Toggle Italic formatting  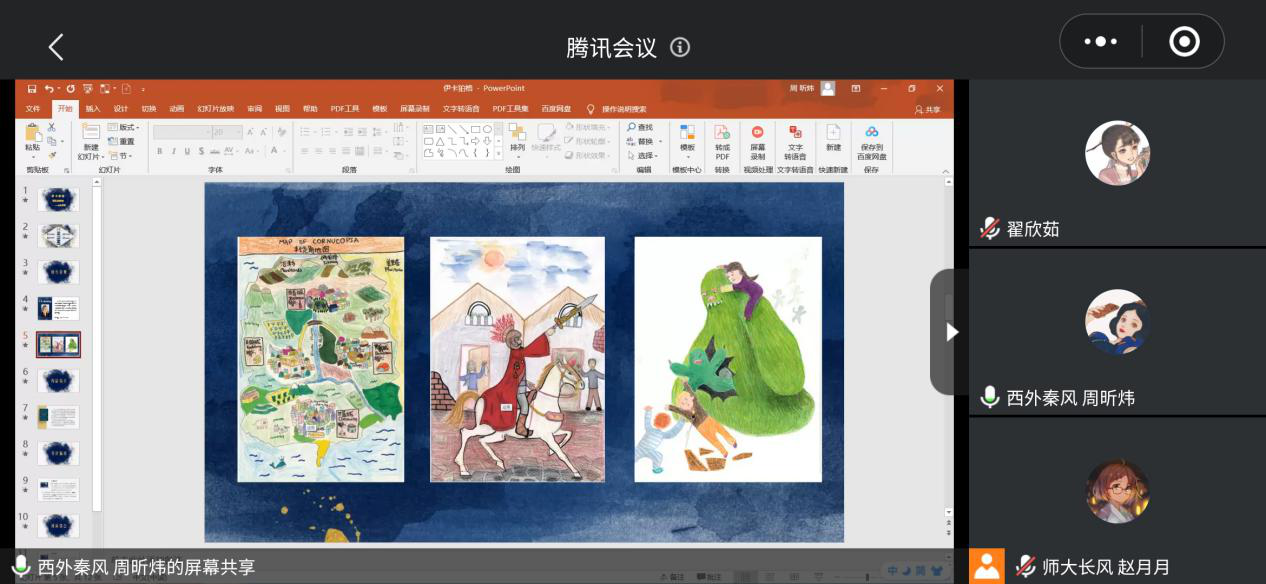(x=173, y=152)
